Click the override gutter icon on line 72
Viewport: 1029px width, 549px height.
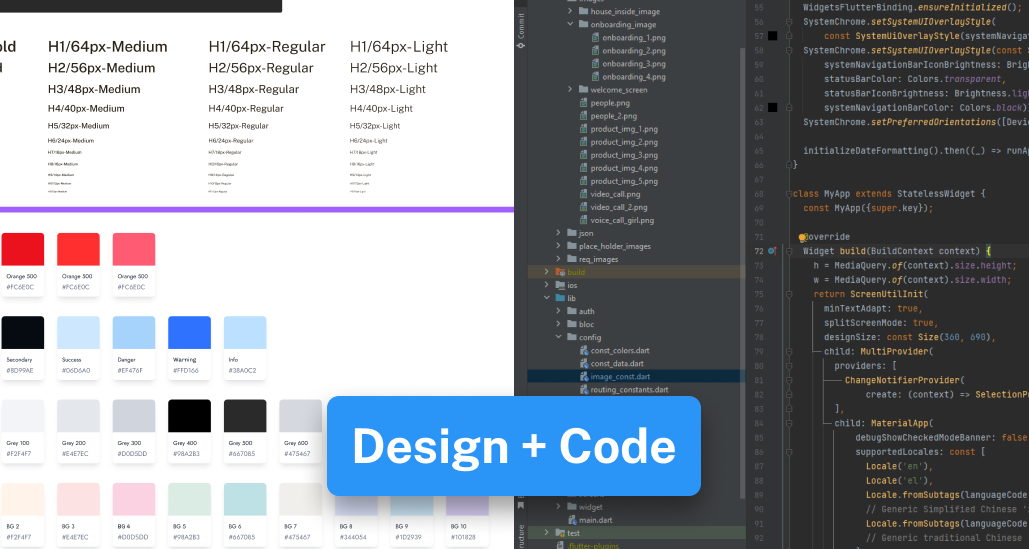(x=772, y=251)
